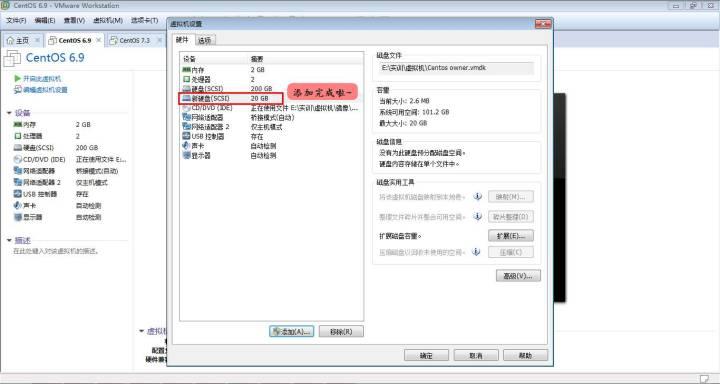Click the 网络适配器 2 icon in main window list
Image resolution: width=720 pixels, height=384 pixels.
(x=18, y=182)
